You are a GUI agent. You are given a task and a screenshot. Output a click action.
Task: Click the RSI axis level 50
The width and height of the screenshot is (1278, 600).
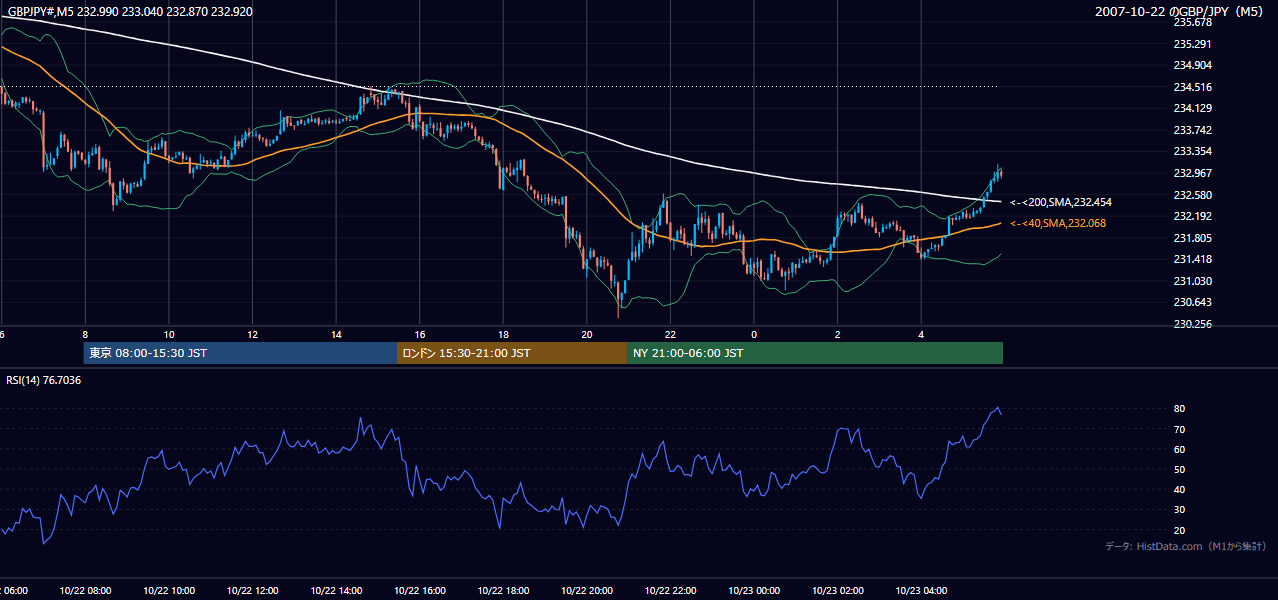pyautogui.click(x=1180, y=469)
